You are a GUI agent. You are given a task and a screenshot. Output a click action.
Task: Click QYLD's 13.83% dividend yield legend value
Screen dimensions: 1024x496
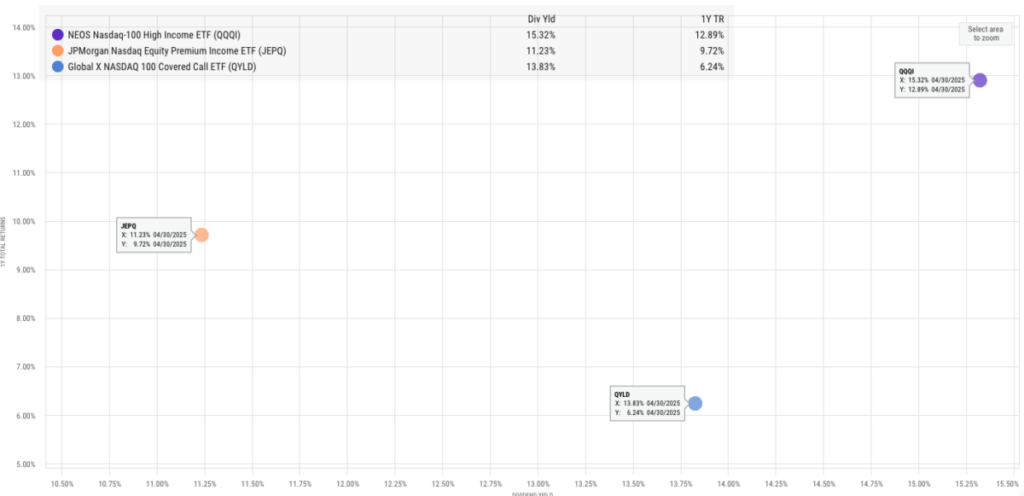coord(541,67)
